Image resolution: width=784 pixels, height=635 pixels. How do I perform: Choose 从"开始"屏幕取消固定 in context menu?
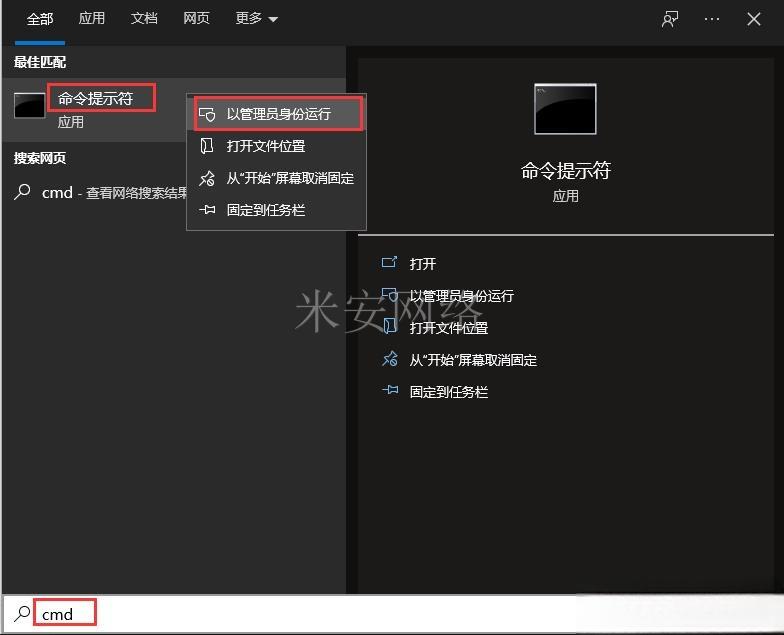tap(276, 178)
